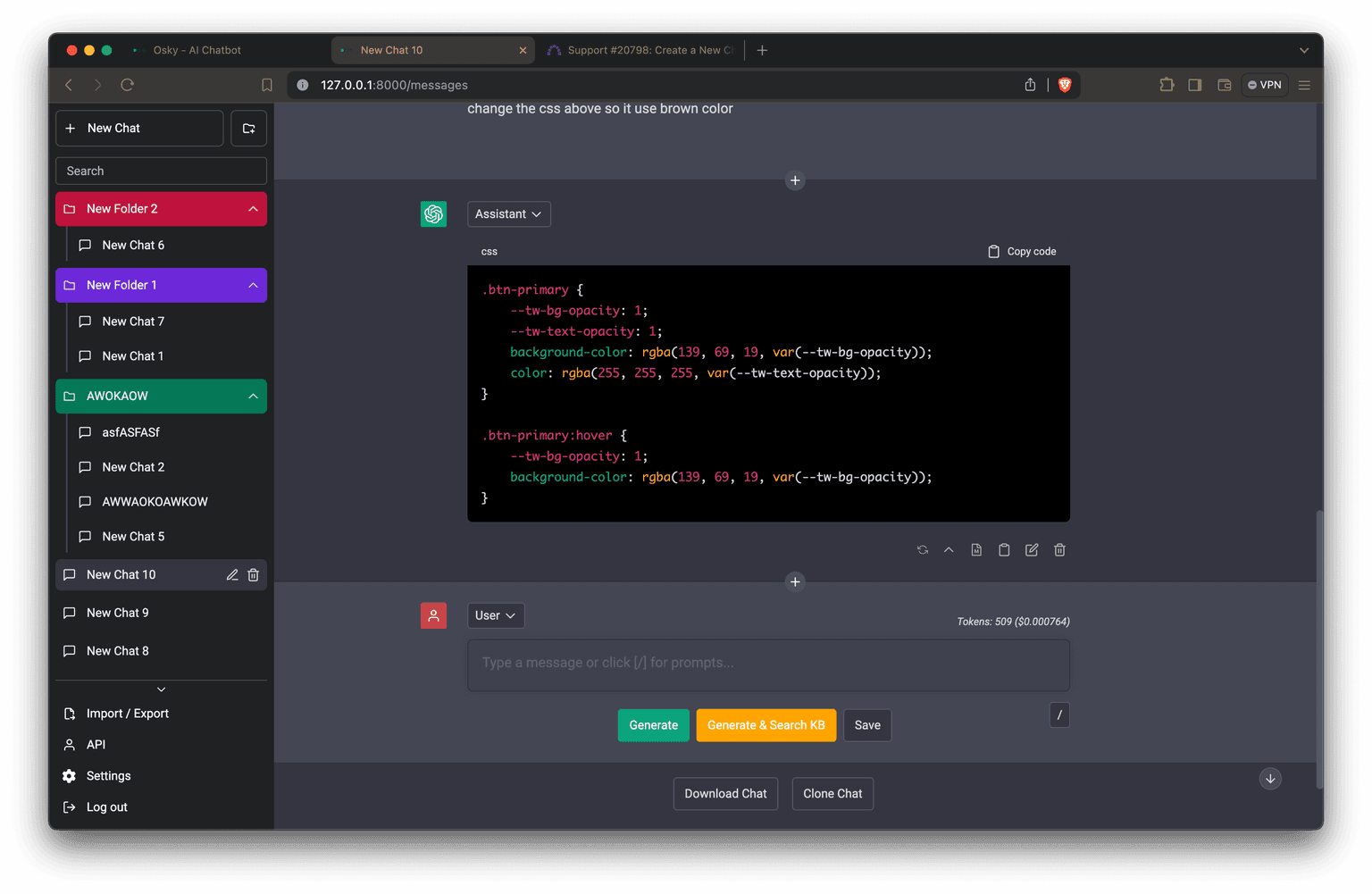Image resolution: width=1372 pixels, height=894 pixels.
Task: Select the edit pencil icon beneath the code block
Action: click(x=1032, y=549)
